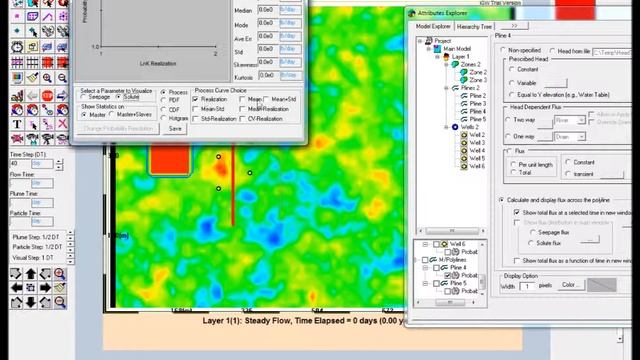Click the alarm clock icon in toolbar

17,47
